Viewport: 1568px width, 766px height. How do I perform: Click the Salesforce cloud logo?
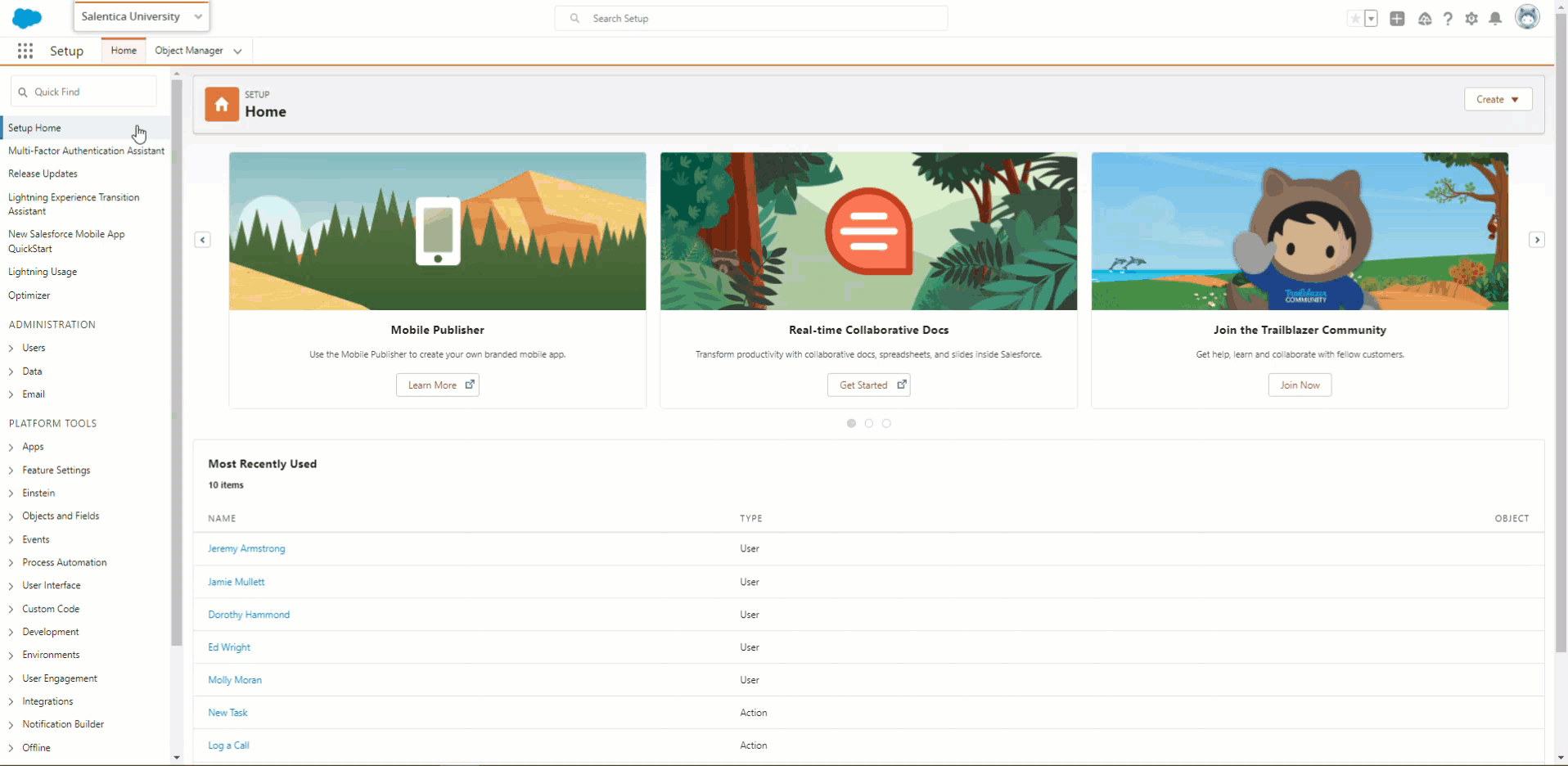27,18
